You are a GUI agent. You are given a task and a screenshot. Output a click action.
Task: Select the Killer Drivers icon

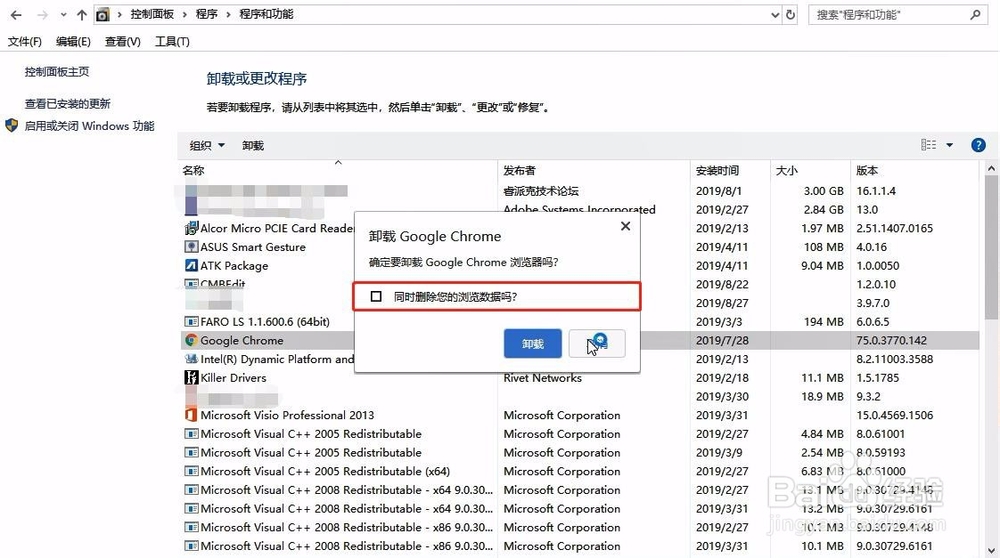[191, 378]
